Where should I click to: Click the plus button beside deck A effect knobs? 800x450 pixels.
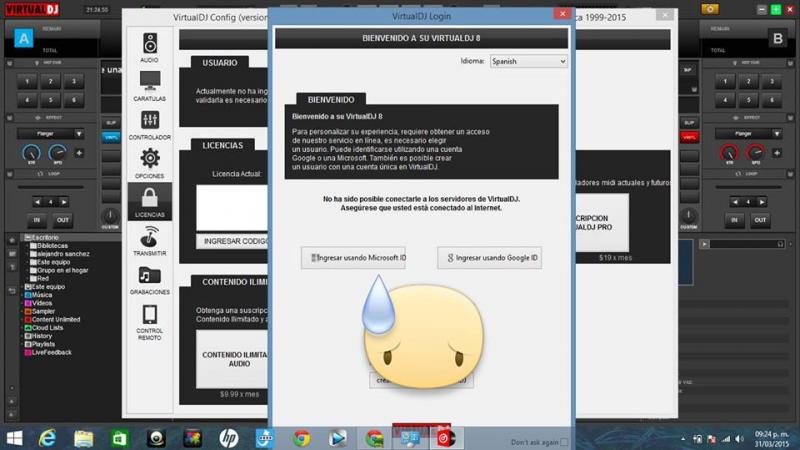(79, 153)
